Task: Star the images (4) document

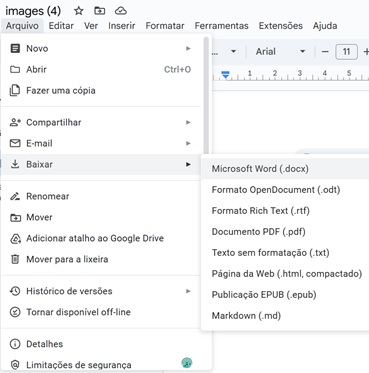Action: pos(79,11)
